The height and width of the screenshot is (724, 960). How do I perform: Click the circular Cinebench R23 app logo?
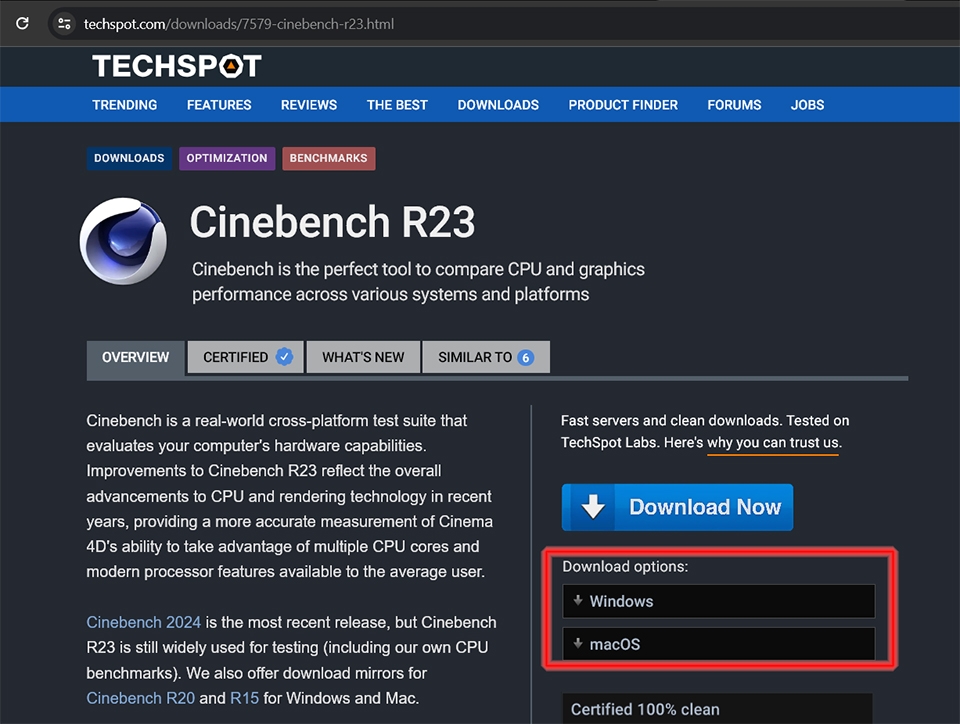(x=123, y=240)
